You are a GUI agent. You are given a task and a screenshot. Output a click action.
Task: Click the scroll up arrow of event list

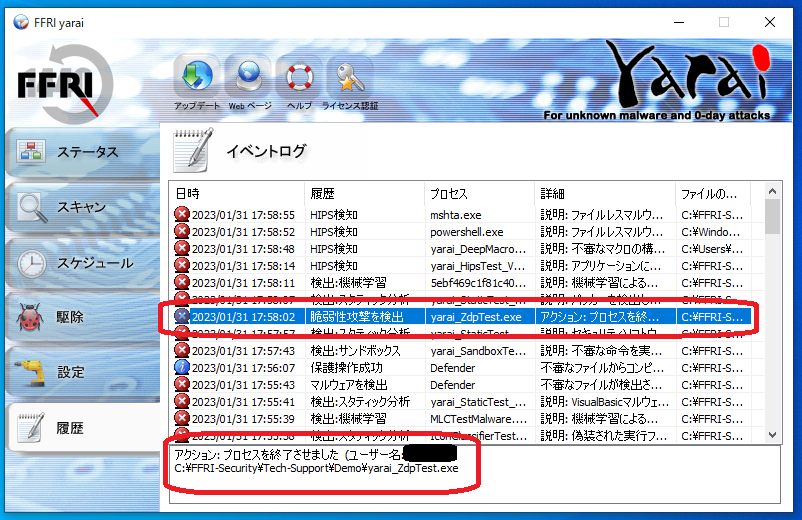(x=772, y=191)
